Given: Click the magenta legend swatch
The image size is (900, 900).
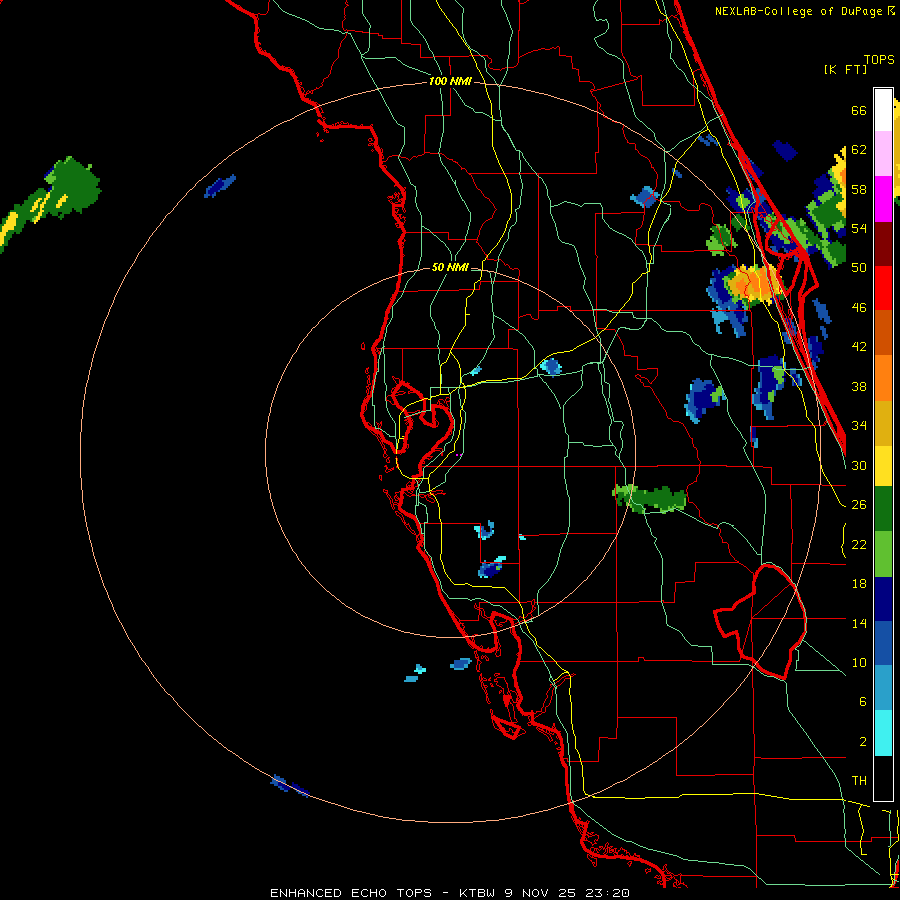Looking at the screenshot, I should [x=883, y=199].
